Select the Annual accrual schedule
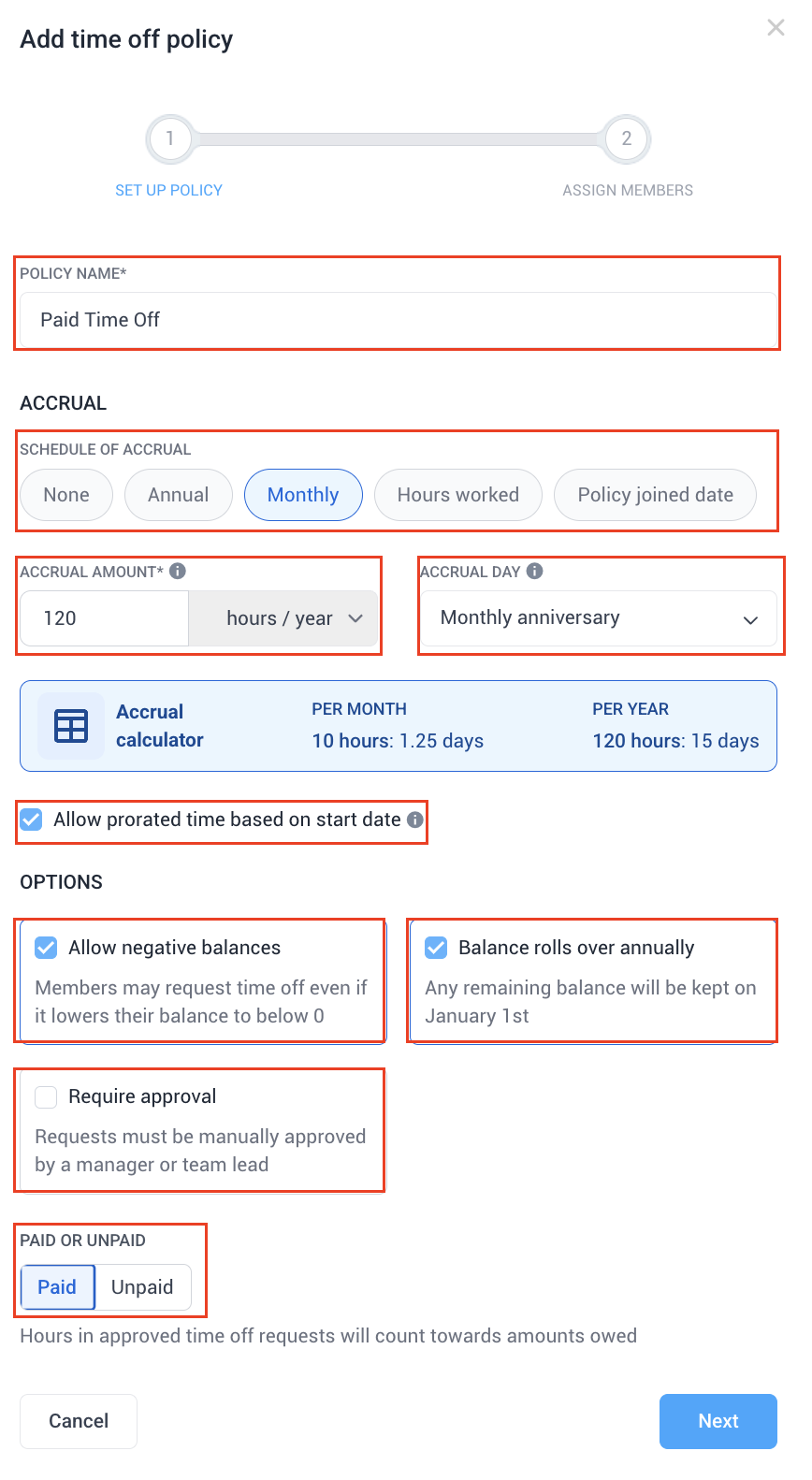Viewport: 812px width, 1480px height. coord(178,495)
